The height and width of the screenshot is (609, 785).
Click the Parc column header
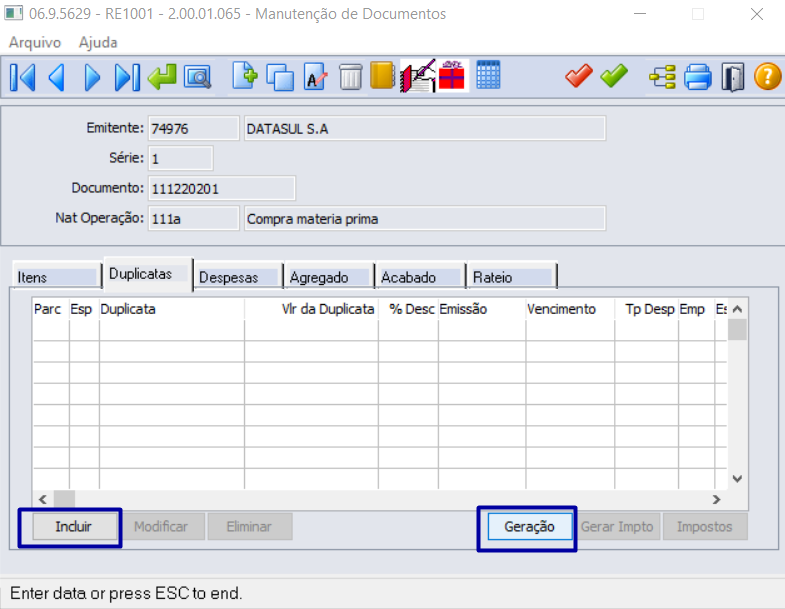tap(51, 309)
